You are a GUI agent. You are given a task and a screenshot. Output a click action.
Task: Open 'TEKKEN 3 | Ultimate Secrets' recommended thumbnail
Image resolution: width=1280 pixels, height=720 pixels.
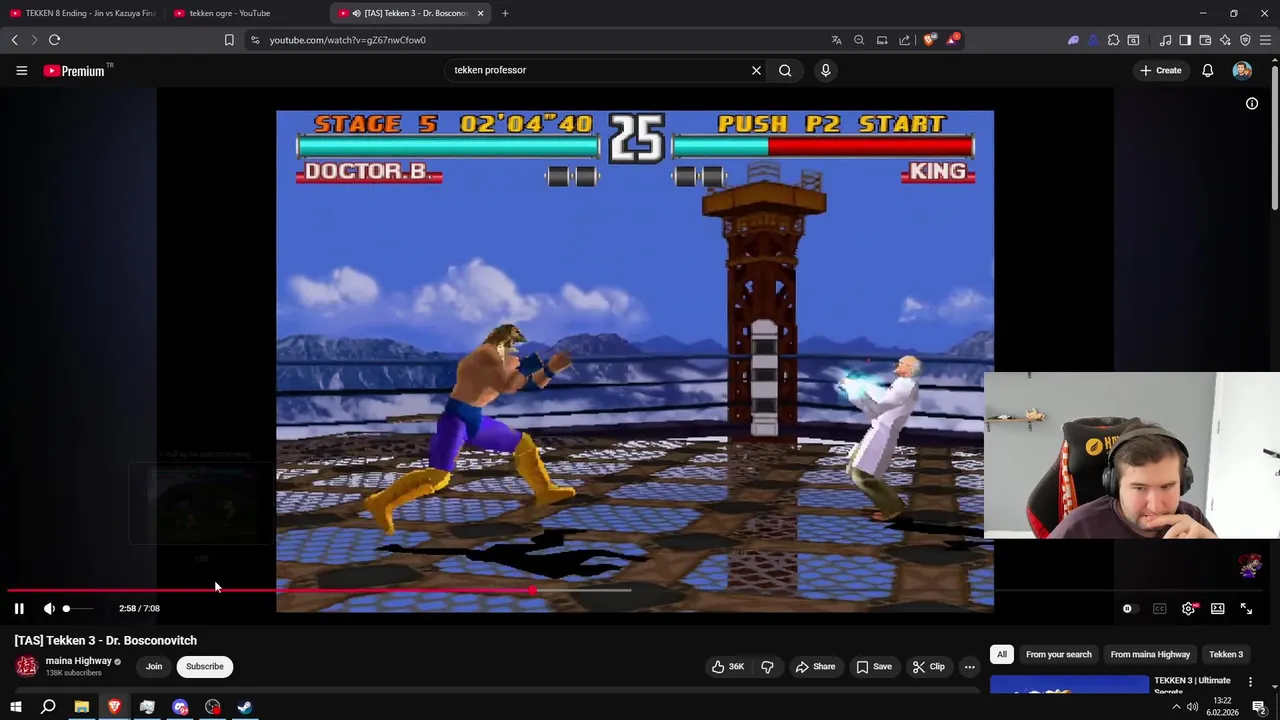(x=1069, y=684)
